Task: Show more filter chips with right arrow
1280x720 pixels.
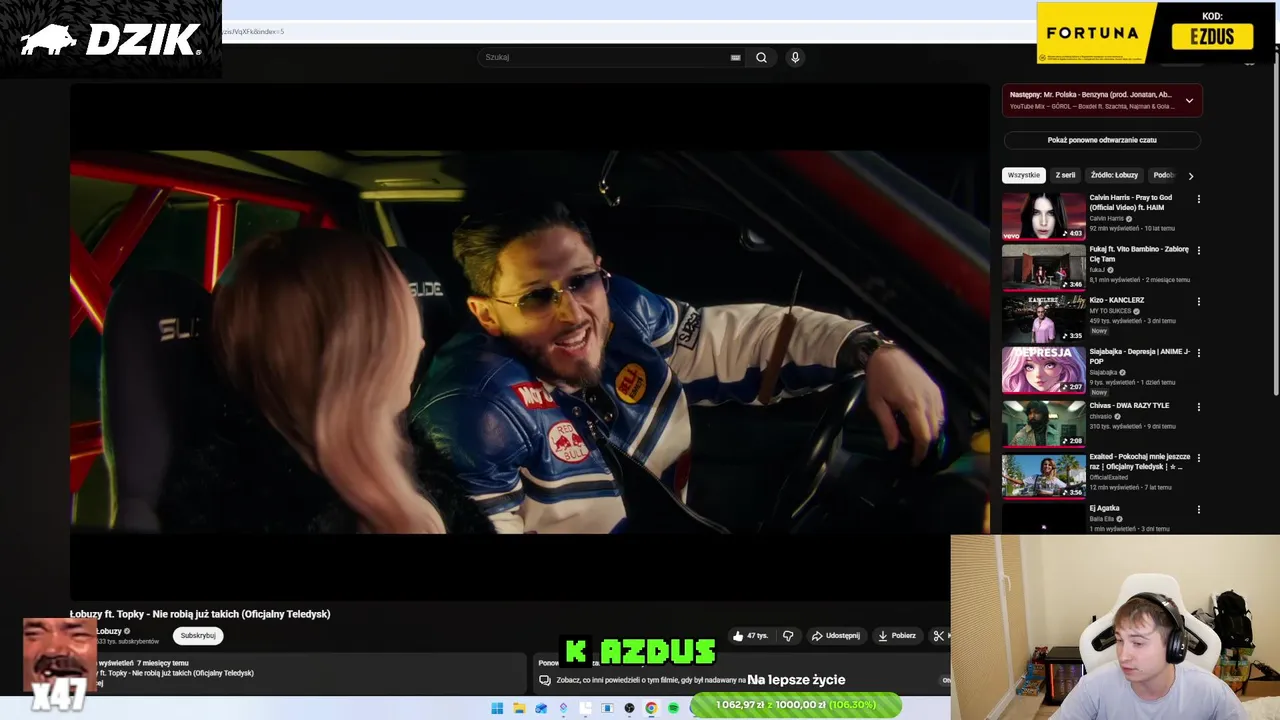Action: coord(1190,176)
